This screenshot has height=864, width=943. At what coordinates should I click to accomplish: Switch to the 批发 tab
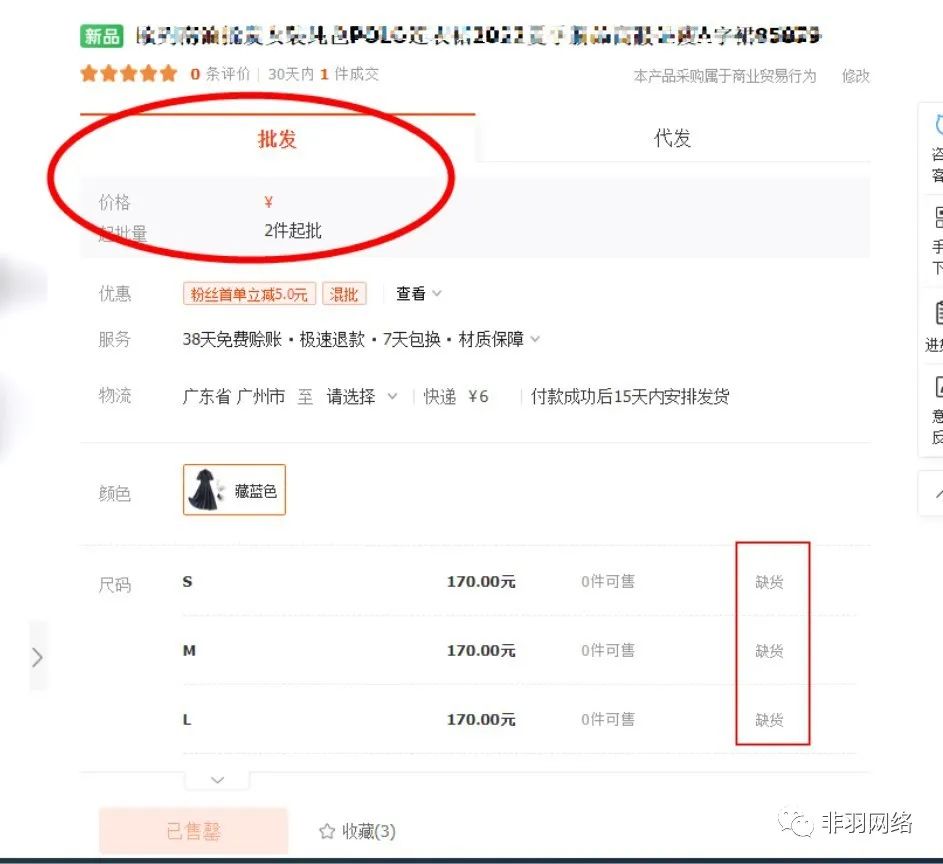point(277,139)
